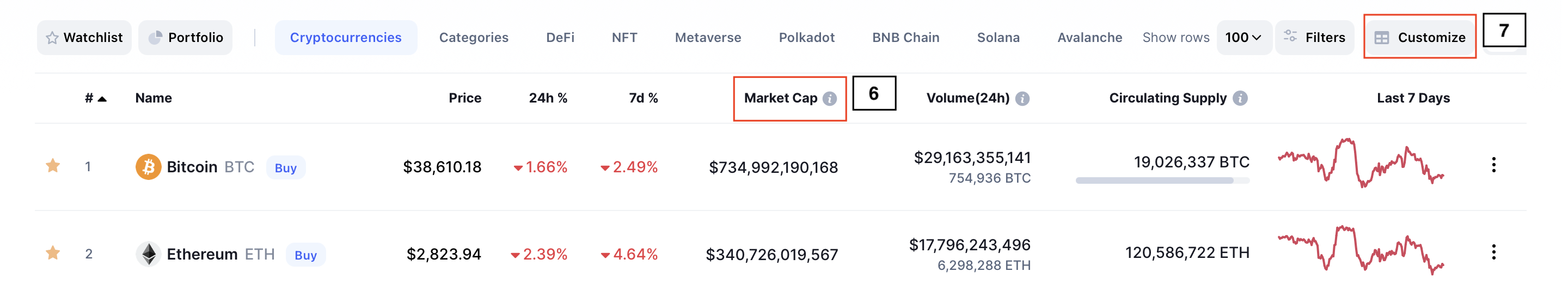Click the Volume(24h) info icon
Viewport: 1568px width, 295px height.
click(1022, 99)
